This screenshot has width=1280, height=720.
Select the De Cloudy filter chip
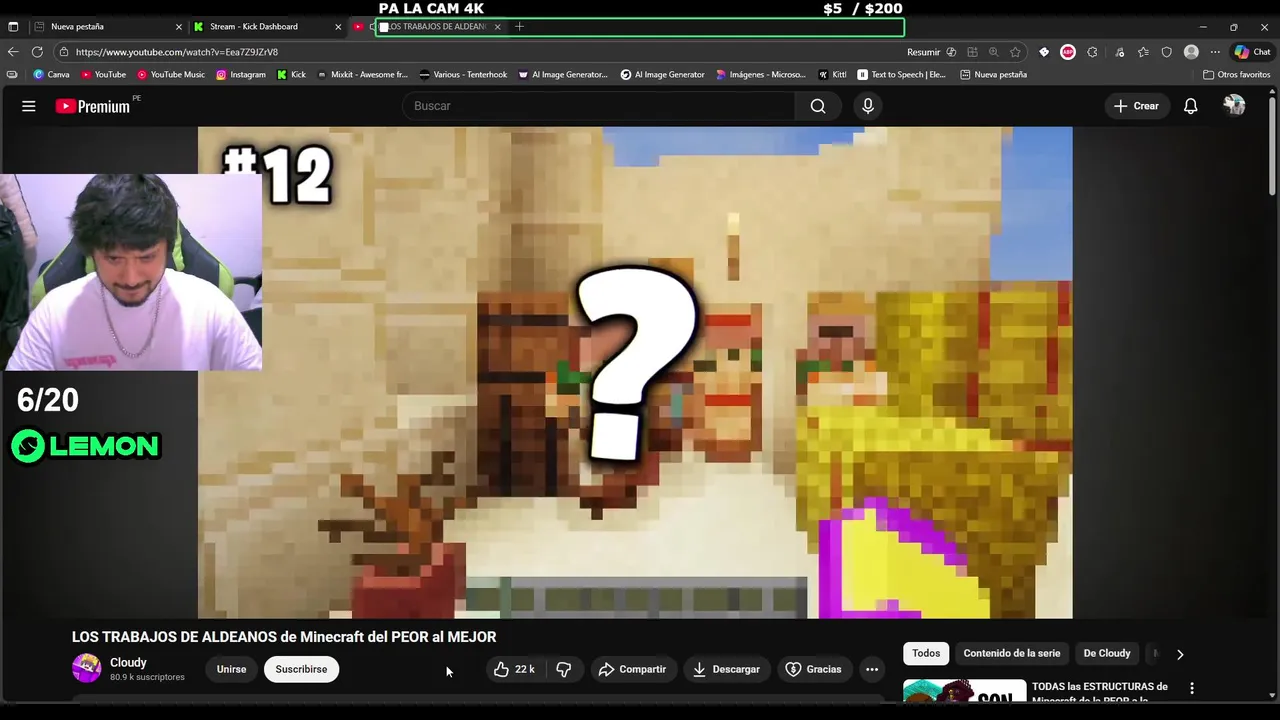(1107, 654)
